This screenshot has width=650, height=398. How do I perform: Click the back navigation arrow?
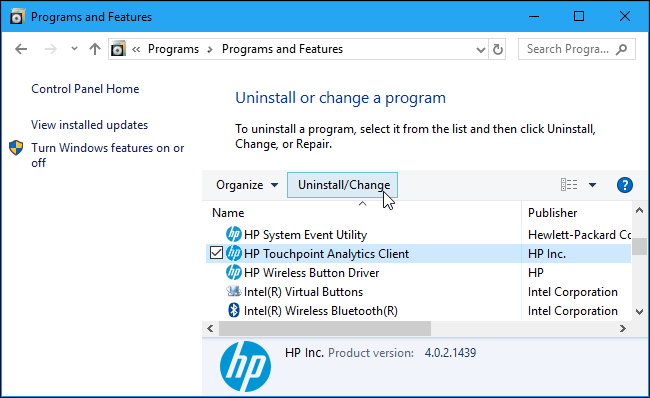tap(21, 49)
